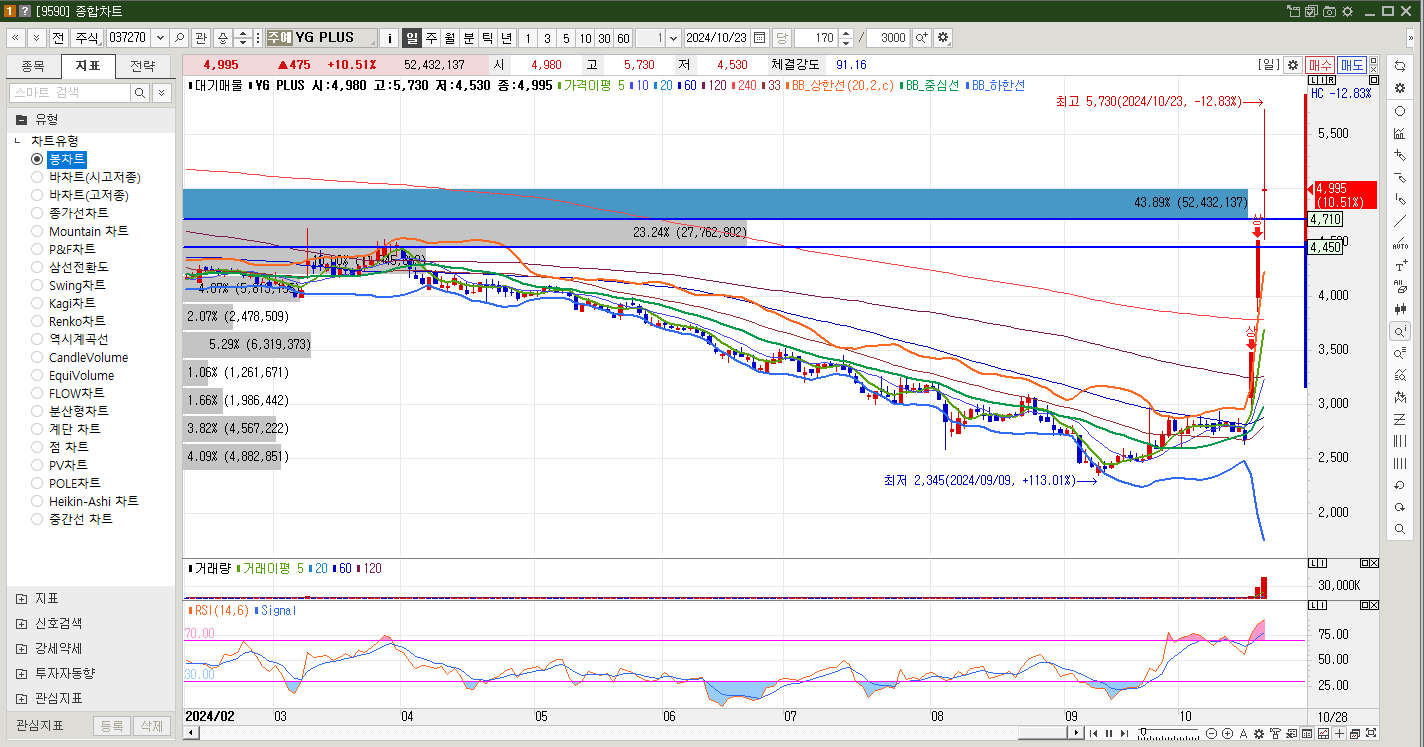Viewport: 1424px width, 747px height.
Task: Click the Z-shaped zigzag tool icon
Action: point(1400,419)
